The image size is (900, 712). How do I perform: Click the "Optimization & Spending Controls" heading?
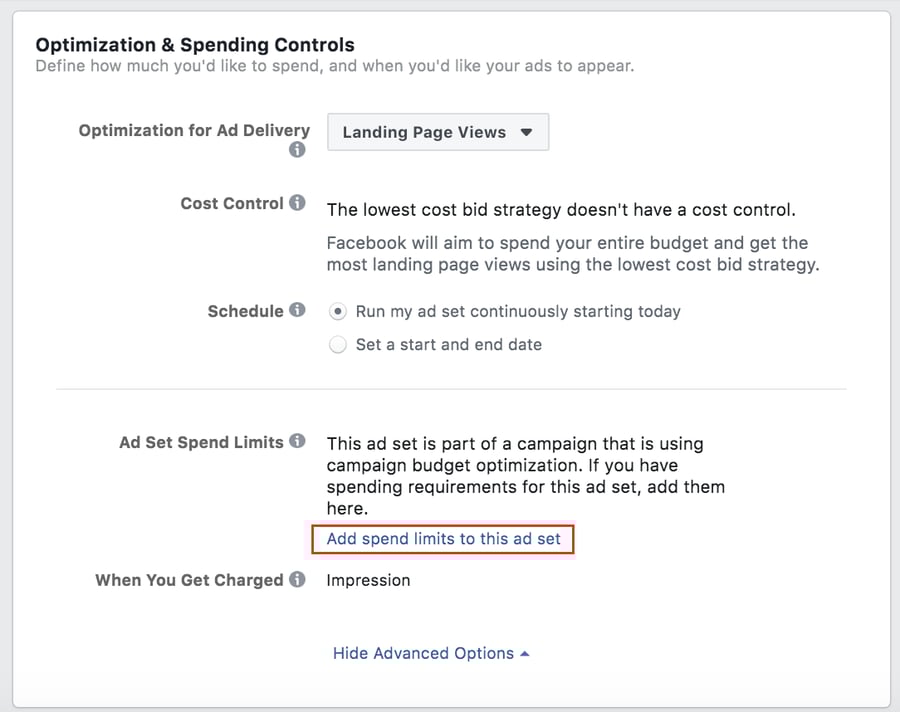point(195,44)
